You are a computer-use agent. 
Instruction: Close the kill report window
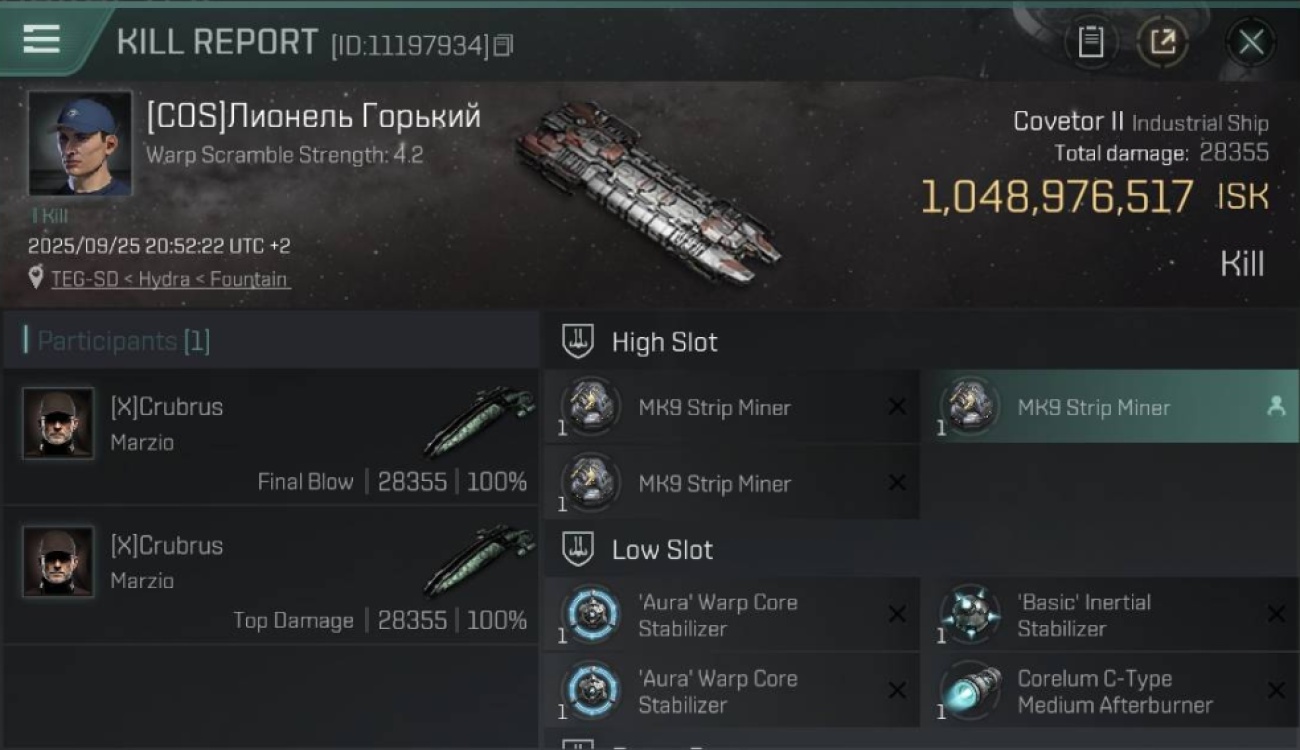pos(1250,42)
